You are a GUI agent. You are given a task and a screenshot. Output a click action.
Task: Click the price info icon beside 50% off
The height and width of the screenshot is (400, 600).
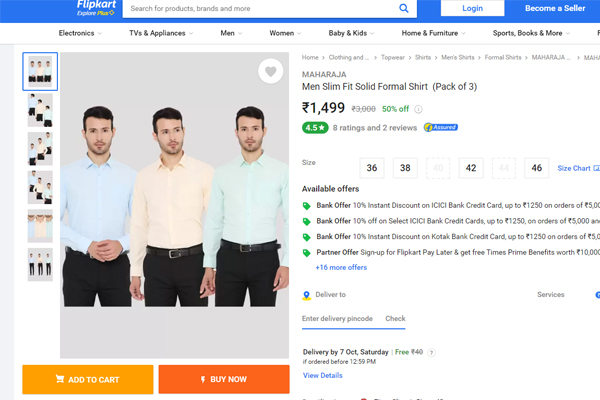click(418, 109)
